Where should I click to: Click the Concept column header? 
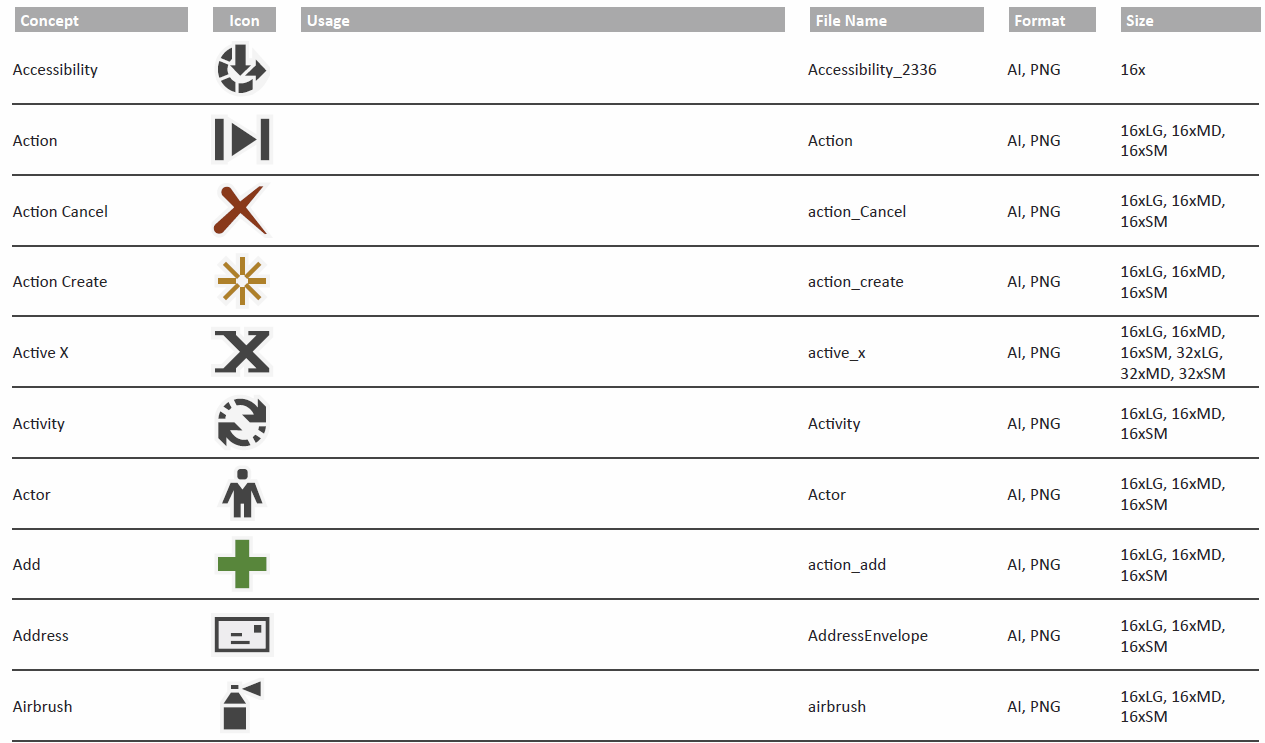pyautogui.click(x=100, y=20)
